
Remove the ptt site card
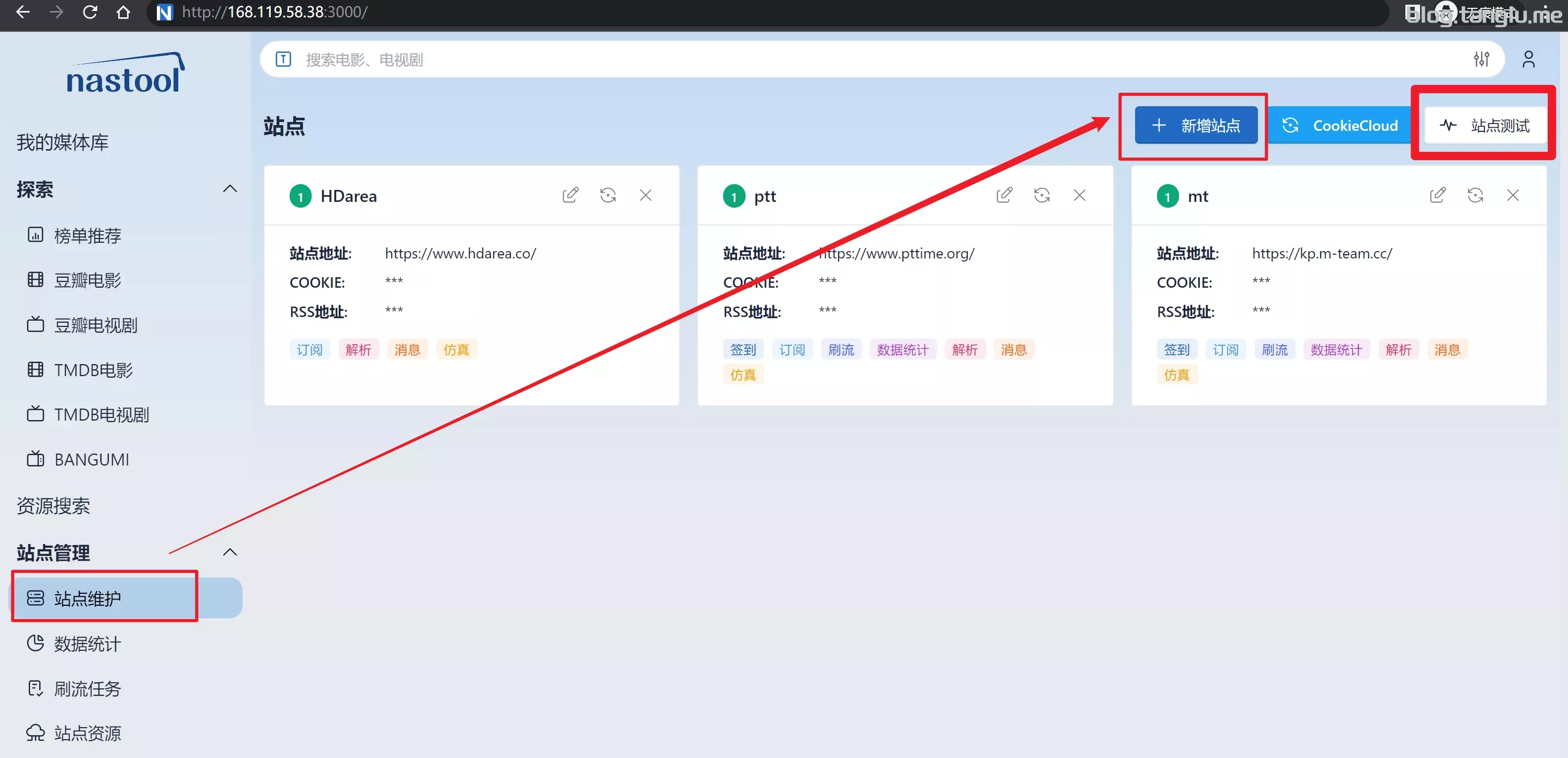pos(1079,195)
